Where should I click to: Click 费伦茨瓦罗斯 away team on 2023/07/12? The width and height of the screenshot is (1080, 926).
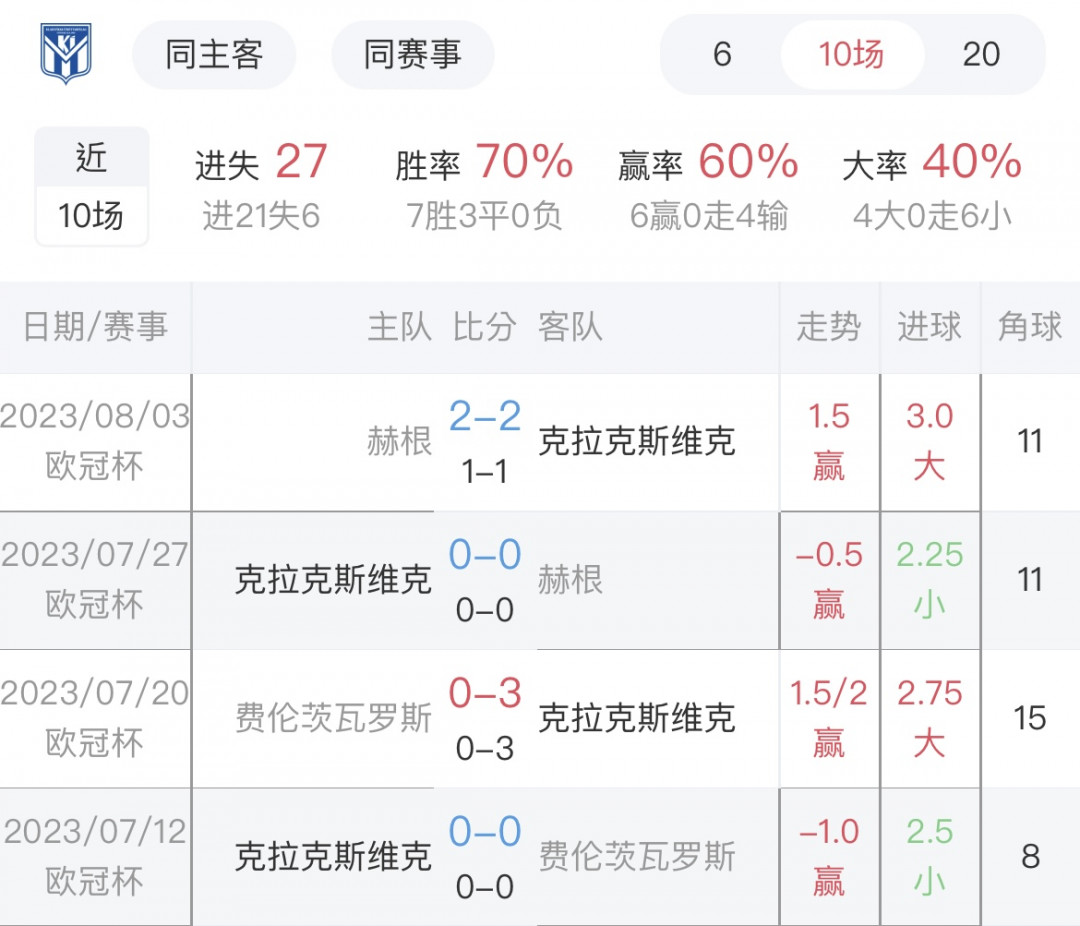[x=637, y=856]
